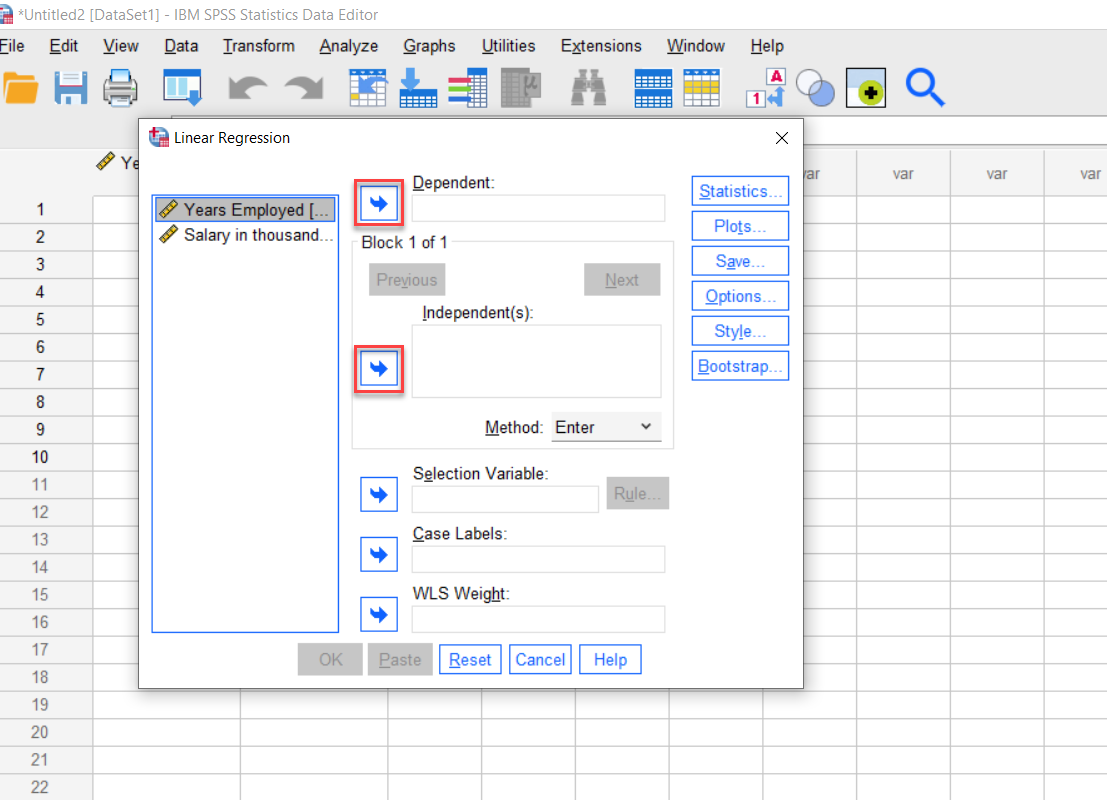Image resolution: width=1107 pixels, height=800 pixels.
Task: Open data document folder icon
Action: [20, 88]
